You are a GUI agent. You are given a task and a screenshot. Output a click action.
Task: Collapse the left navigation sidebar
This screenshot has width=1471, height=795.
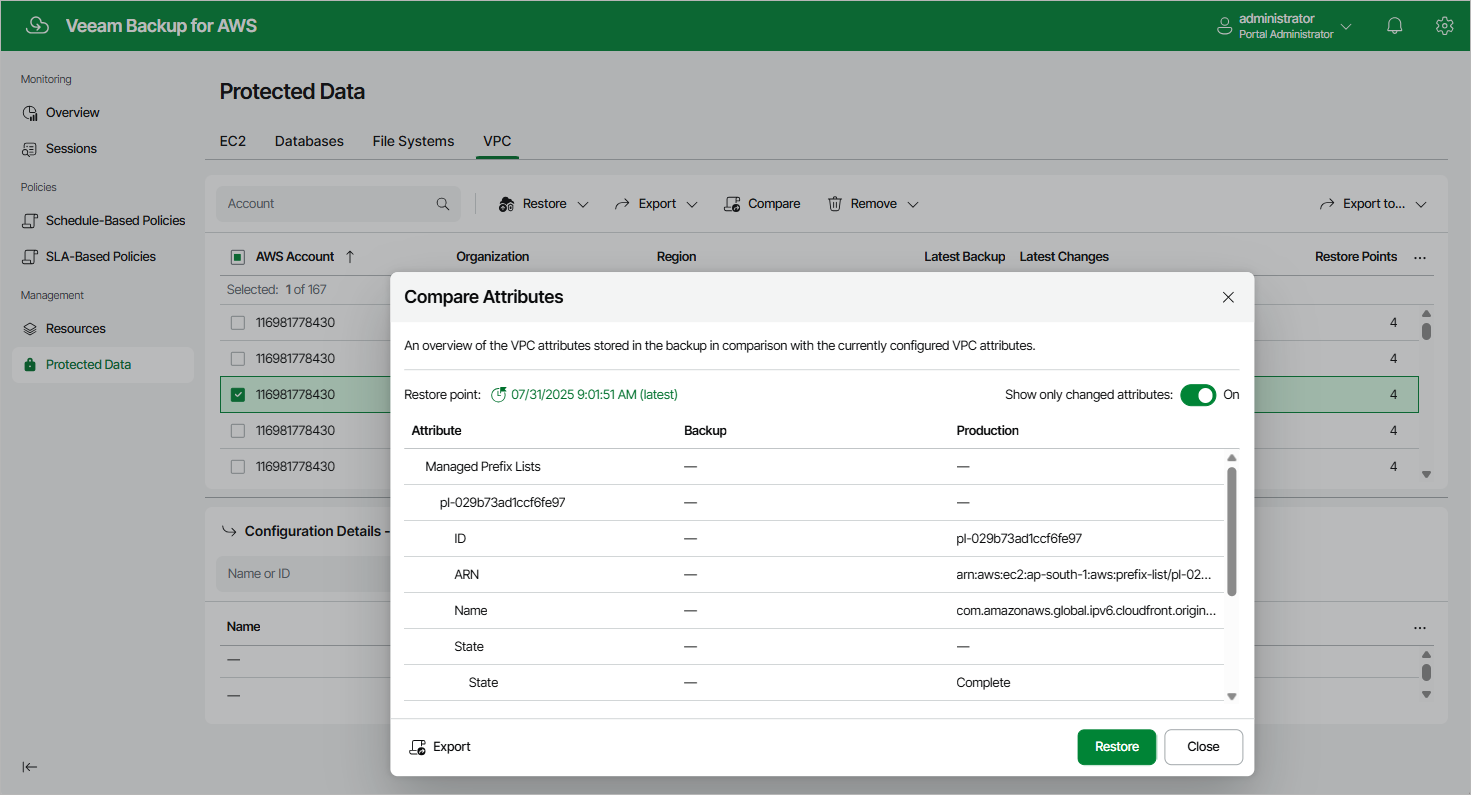[30, 767]
